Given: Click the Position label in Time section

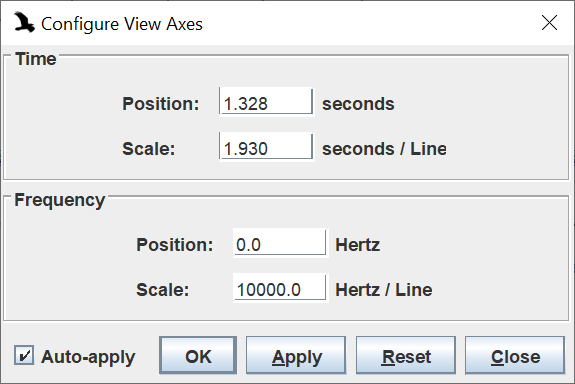Looking at the screenshot, I should click(x=161, y=104).
